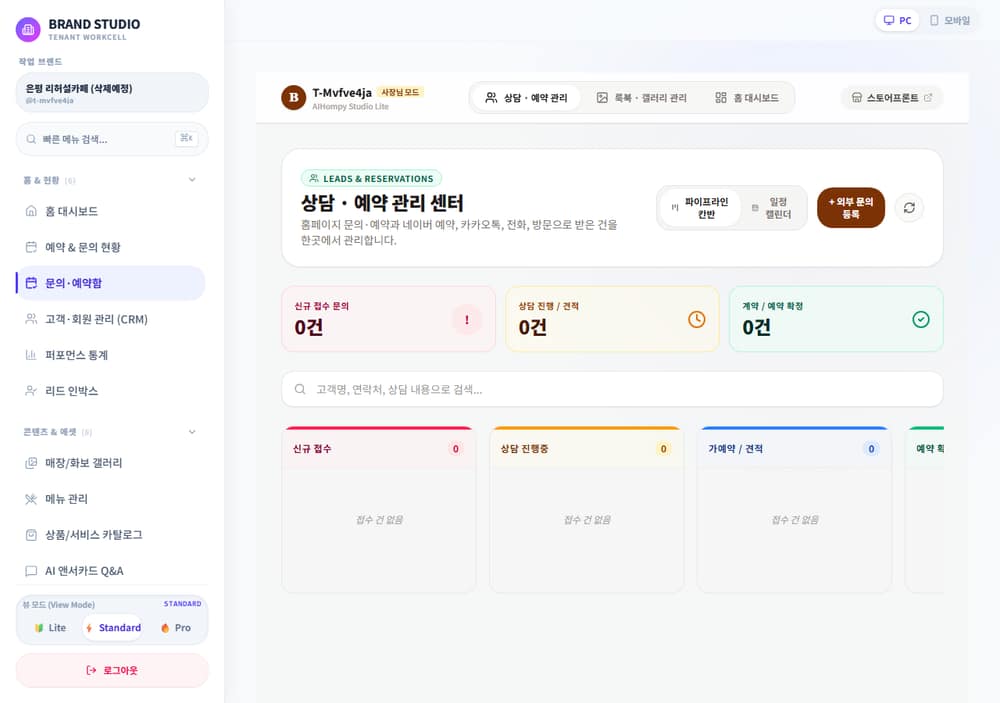Open 메뉴 관리 menu item
Screen dimensions: 1000x703
[110, 499]
